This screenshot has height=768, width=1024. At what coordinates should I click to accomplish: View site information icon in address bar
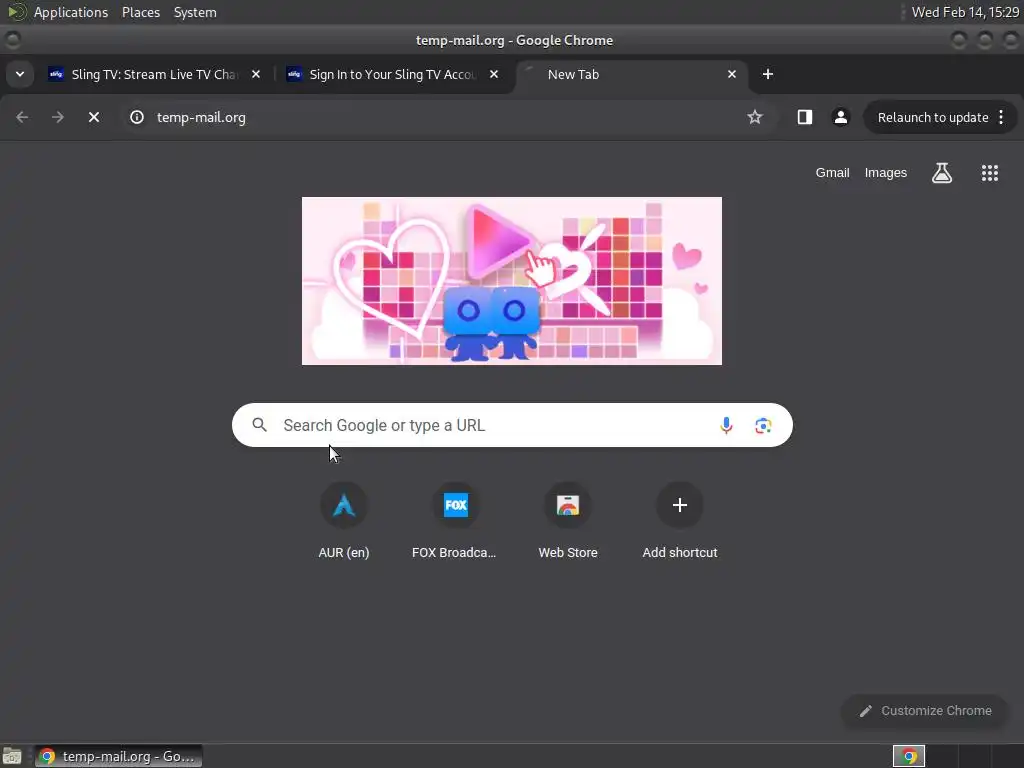(x=136, y=118)
